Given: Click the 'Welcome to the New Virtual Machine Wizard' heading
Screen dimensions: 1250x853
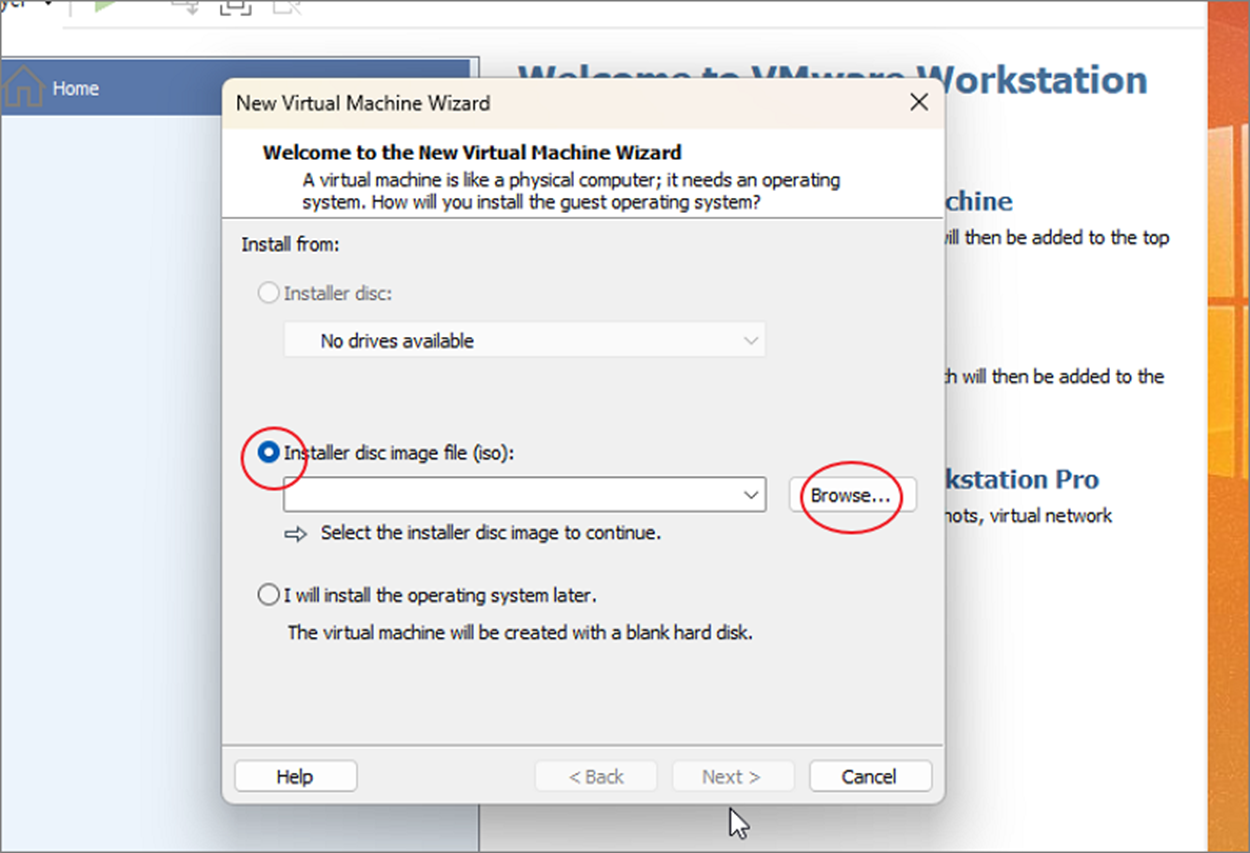Looking at the screenshot, I should [472, 153].
